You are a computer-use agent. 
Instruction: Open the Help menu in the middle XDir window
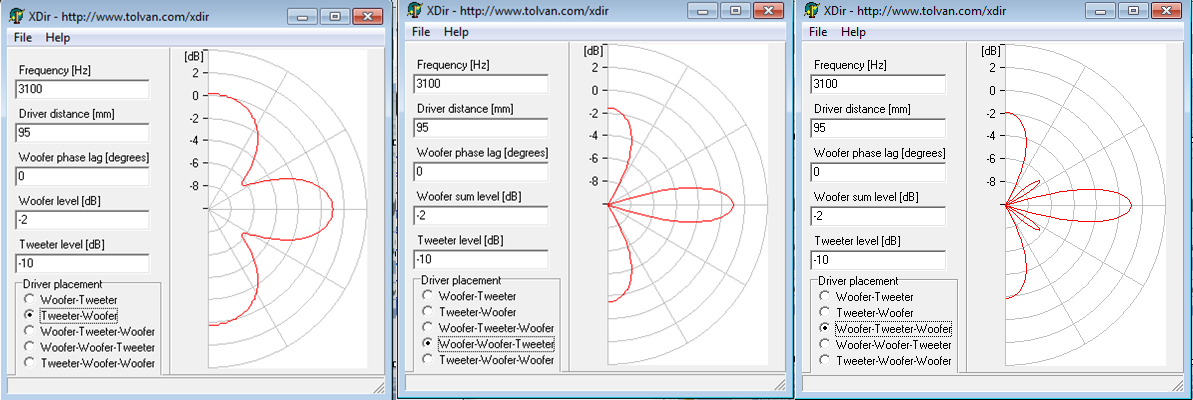coord(457,31)
